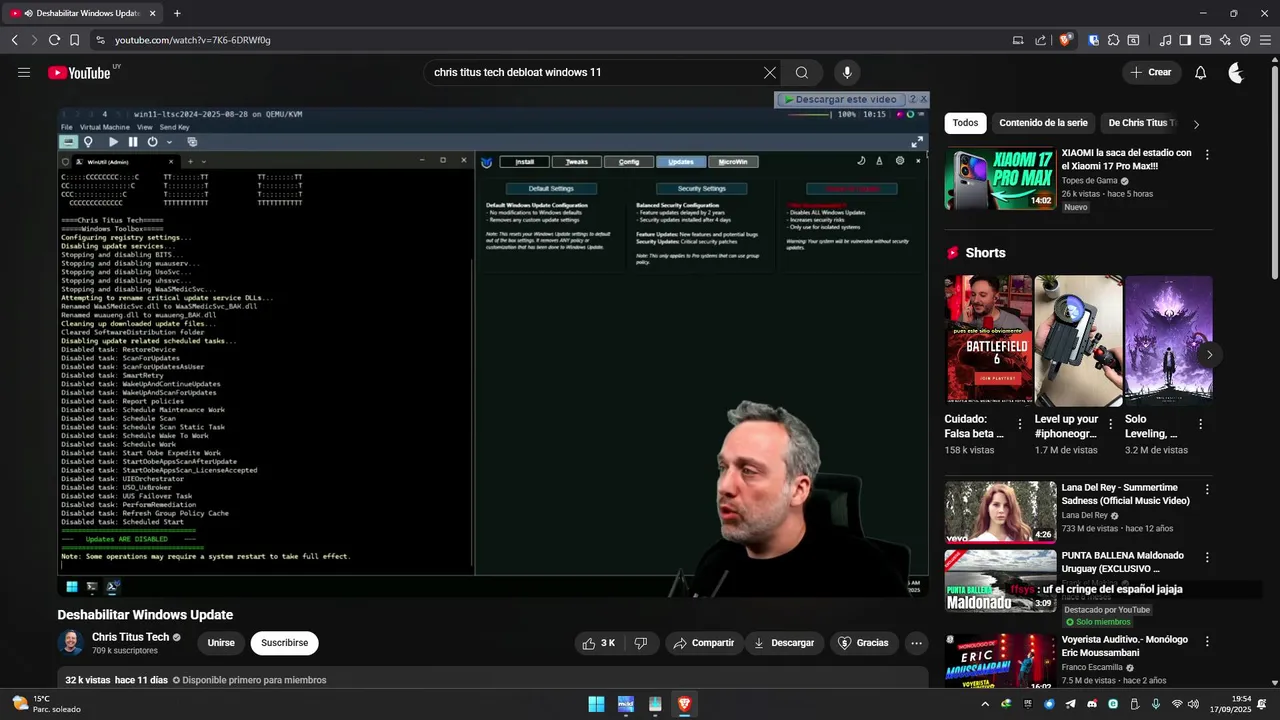Open options for PUNTA BALLENA video
Screen dimensions: 1280x720
coord(1207,558)
